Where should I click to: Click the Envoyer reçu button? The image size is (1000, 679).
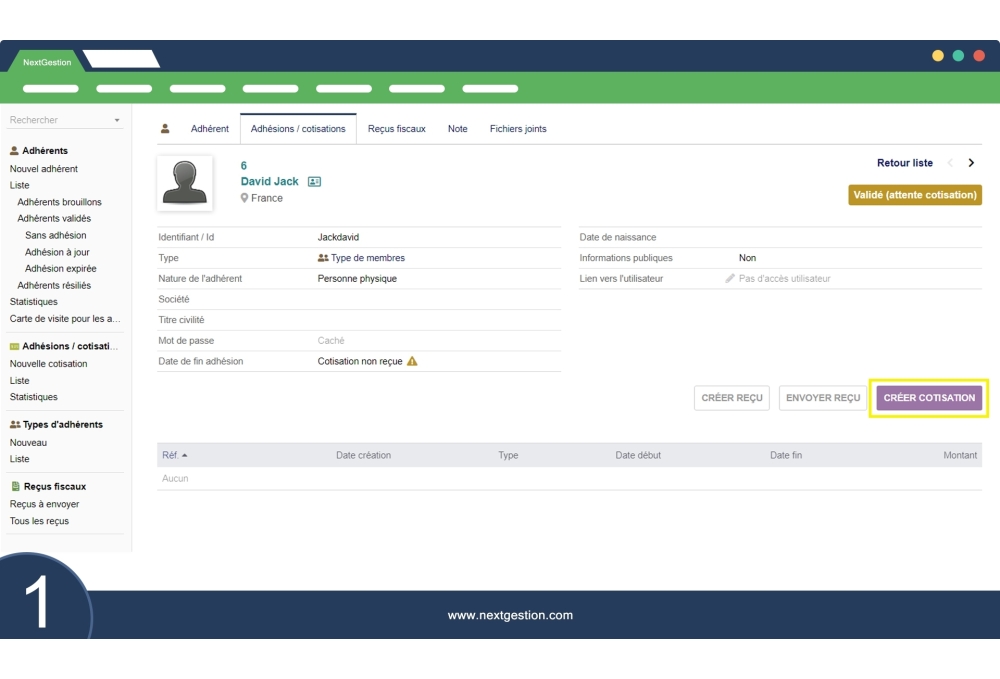coord(822,398)
